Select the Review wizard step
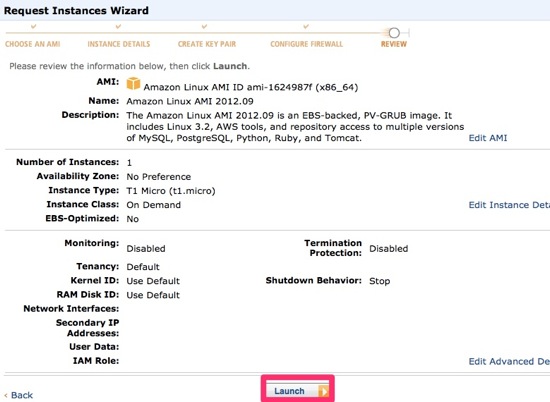Image resolution: width=550 pixels, height=402 pixels. pos(394,44)
